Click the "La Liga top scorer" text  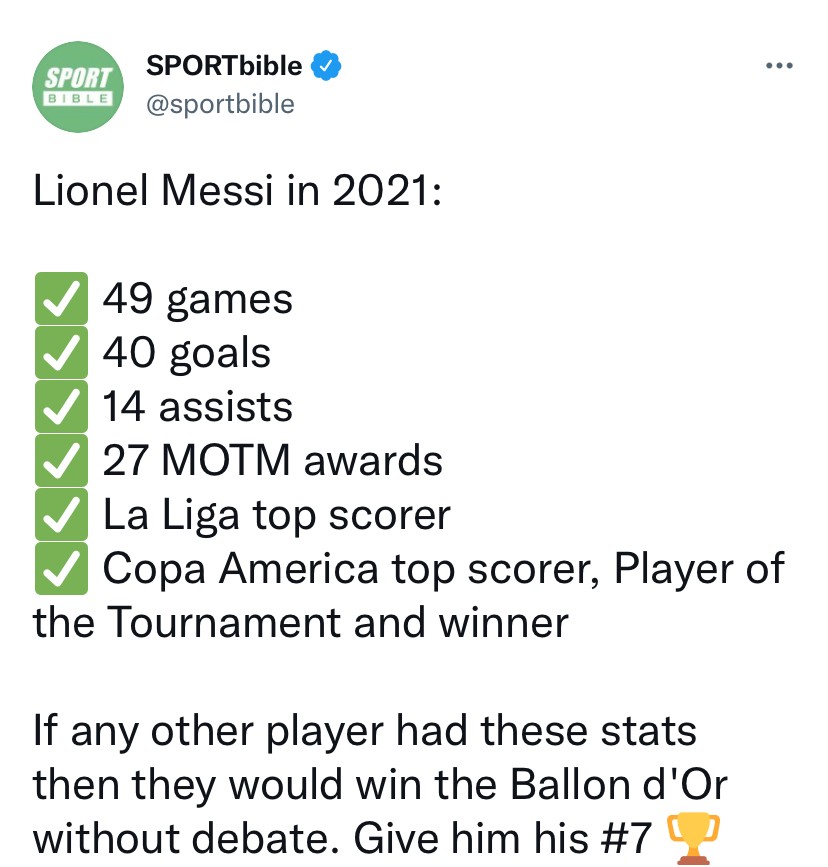[277, 515]
